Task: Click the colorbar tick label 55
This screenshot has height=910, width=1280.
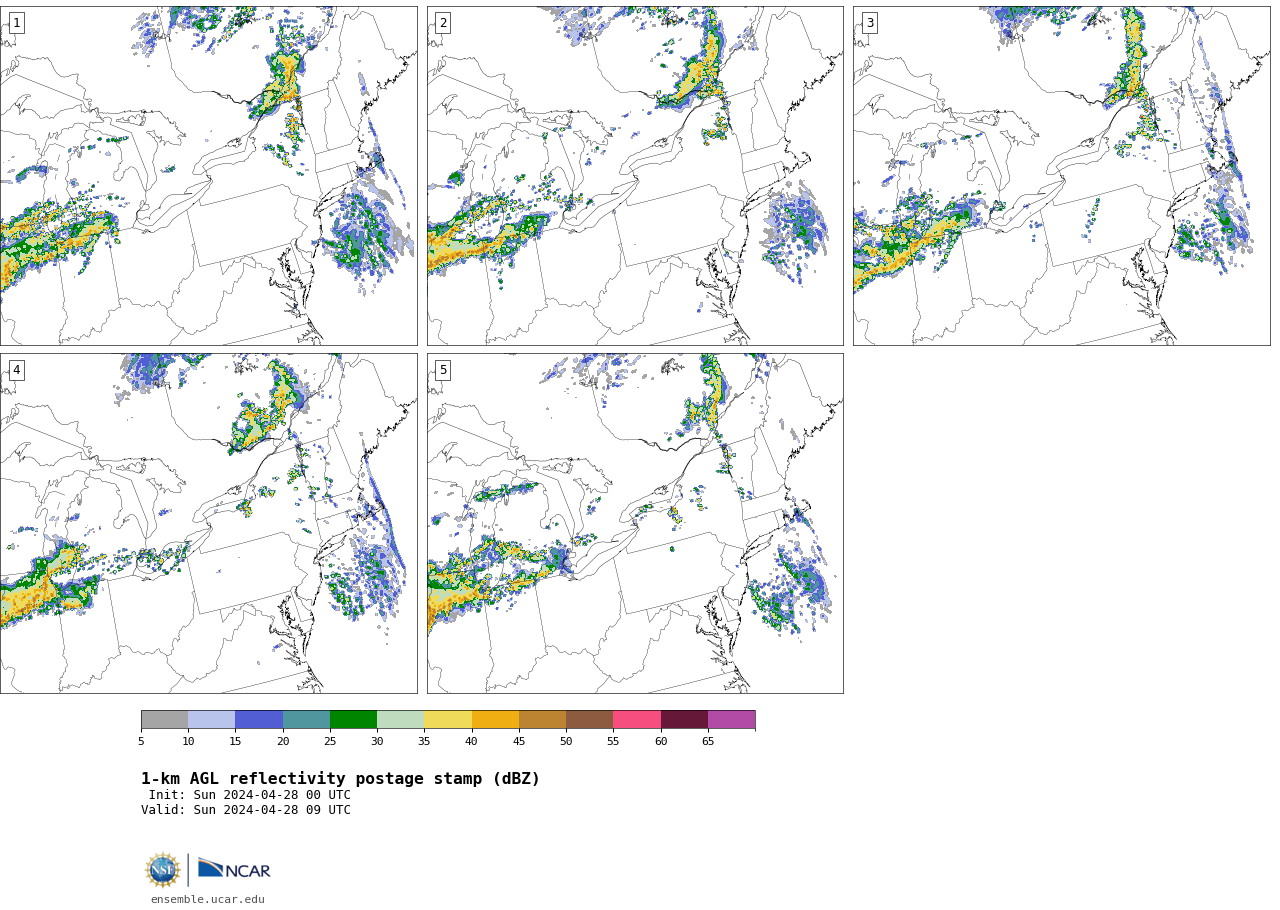Action: 613,741
